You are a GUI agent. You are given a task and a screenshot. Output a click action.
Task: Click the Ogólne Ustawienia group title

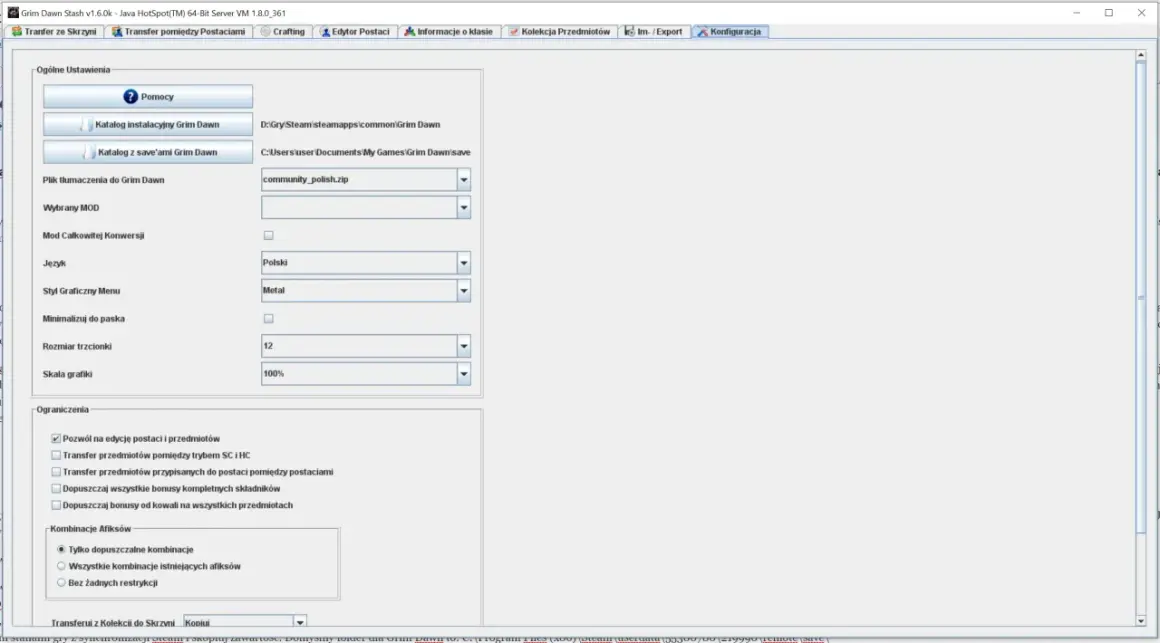(x=73, y=70)
